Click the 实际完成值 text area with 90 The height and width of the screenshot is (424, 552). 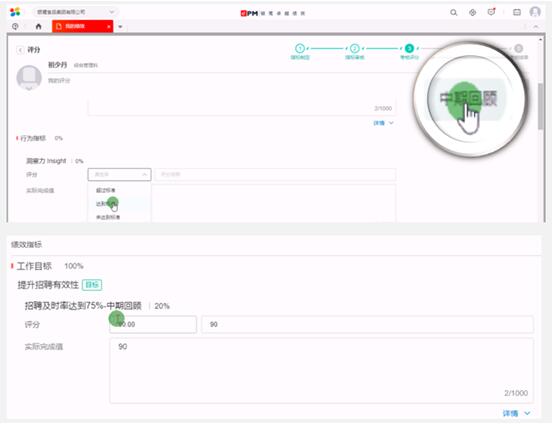click(x=321, y=370)
